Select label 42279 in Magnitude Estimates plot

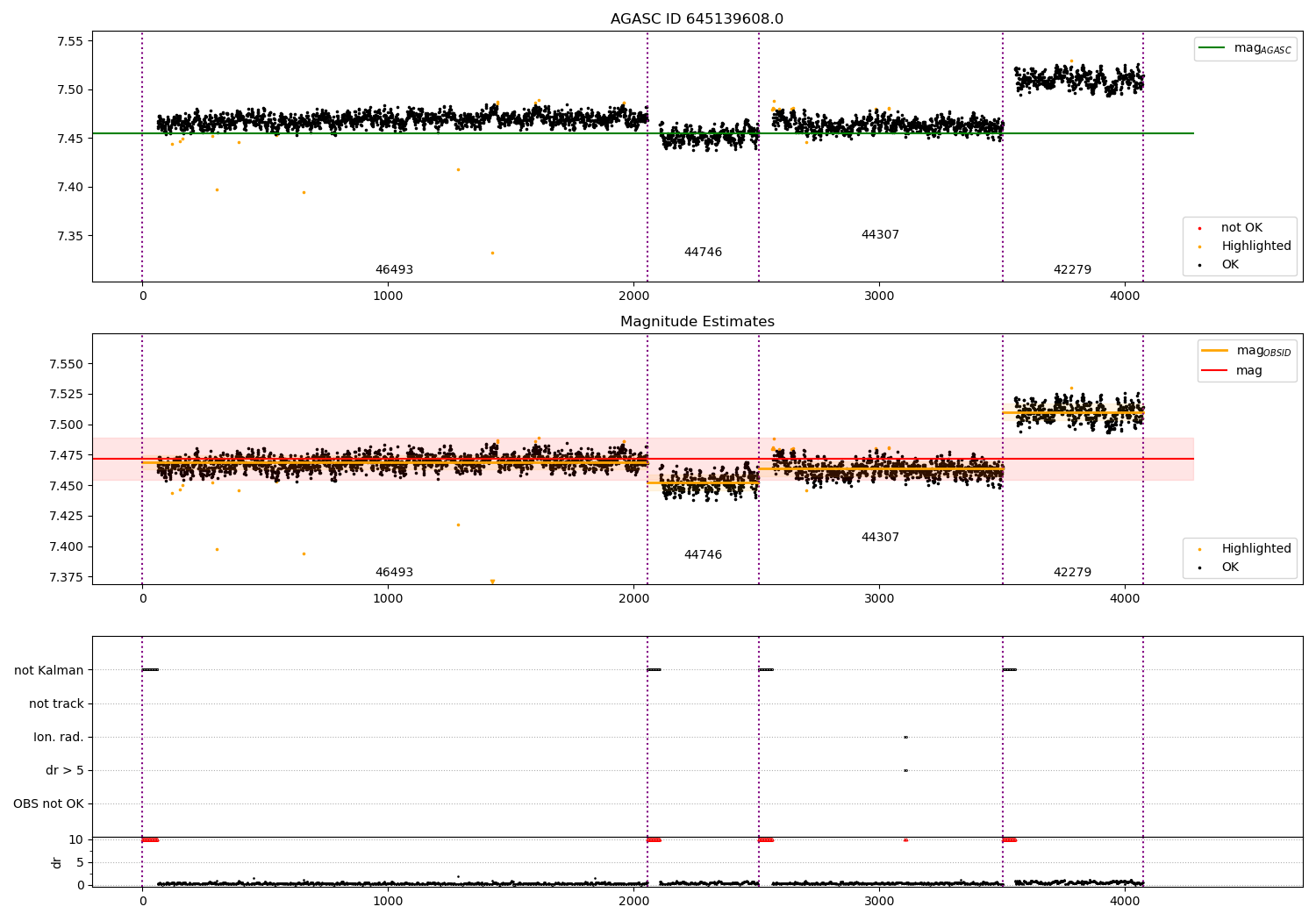(1072, 573)
